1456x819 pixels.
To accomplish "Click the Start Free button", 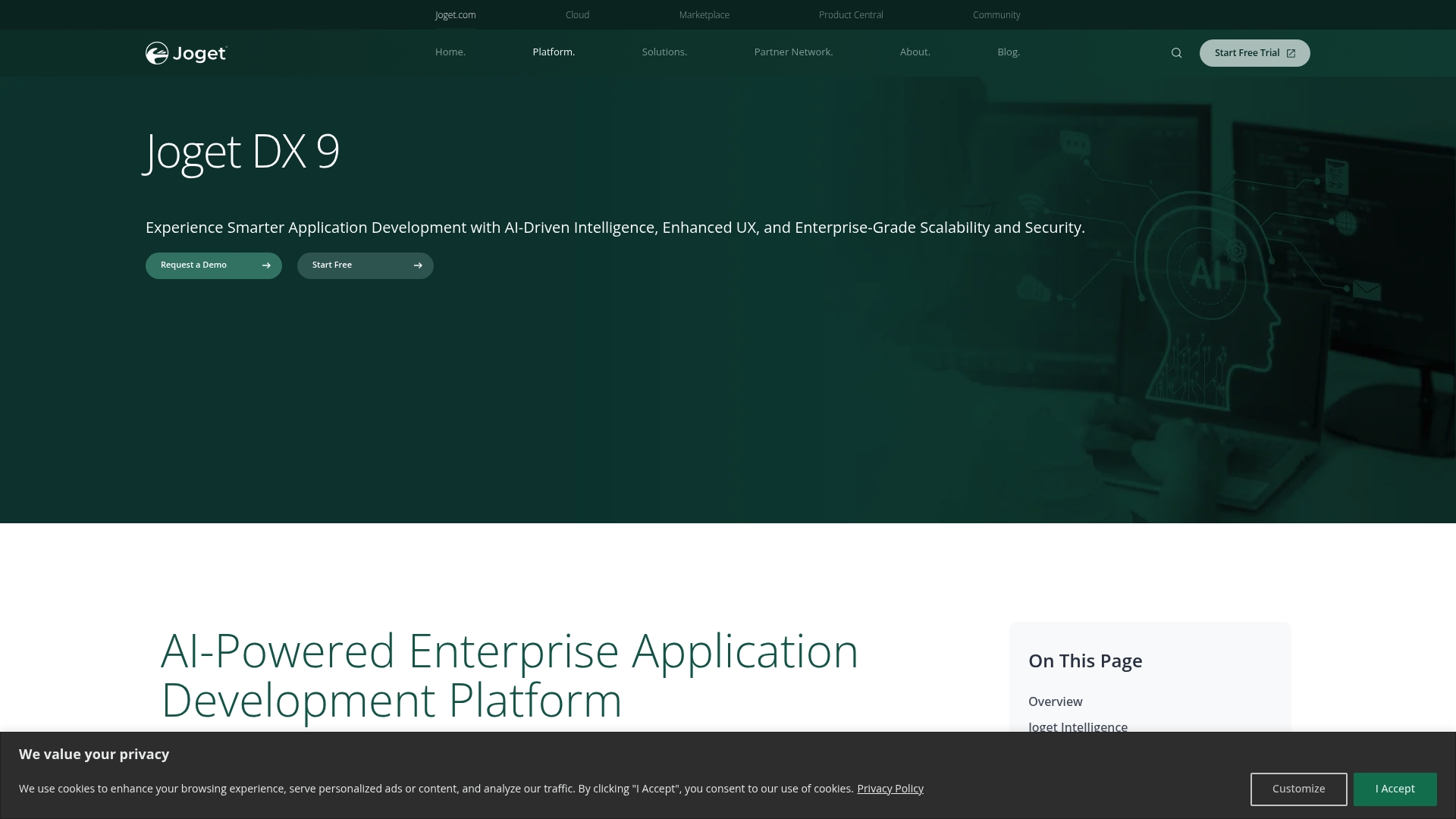I will [x=366, y=265].
